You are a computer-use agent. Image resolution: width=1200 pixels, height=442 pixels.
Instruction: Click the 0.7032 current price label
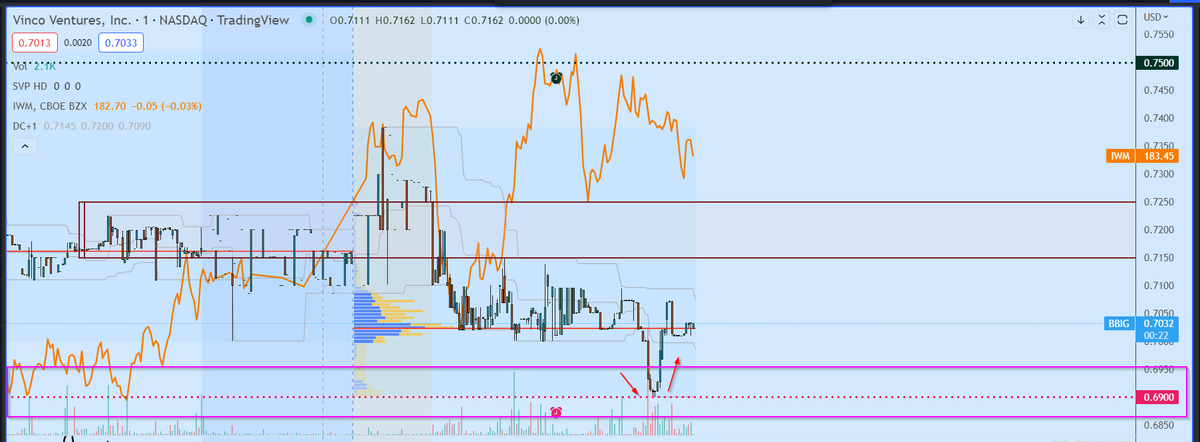(x=1157, y=324)
